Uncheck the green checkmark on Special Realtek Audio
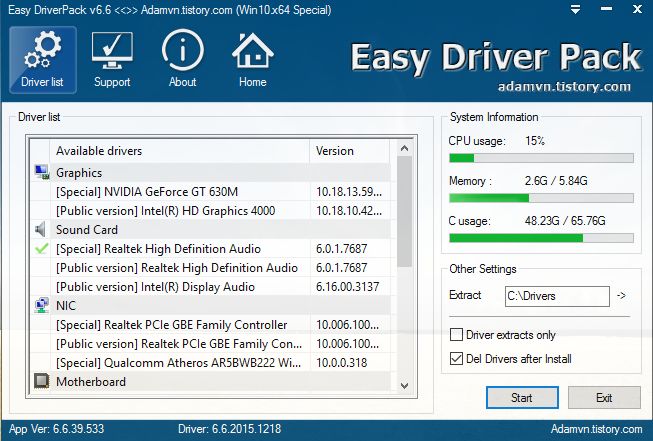Image resolution: width=653 pixels, height=441 pixels. pyautogui.click(x=41, y=249)
